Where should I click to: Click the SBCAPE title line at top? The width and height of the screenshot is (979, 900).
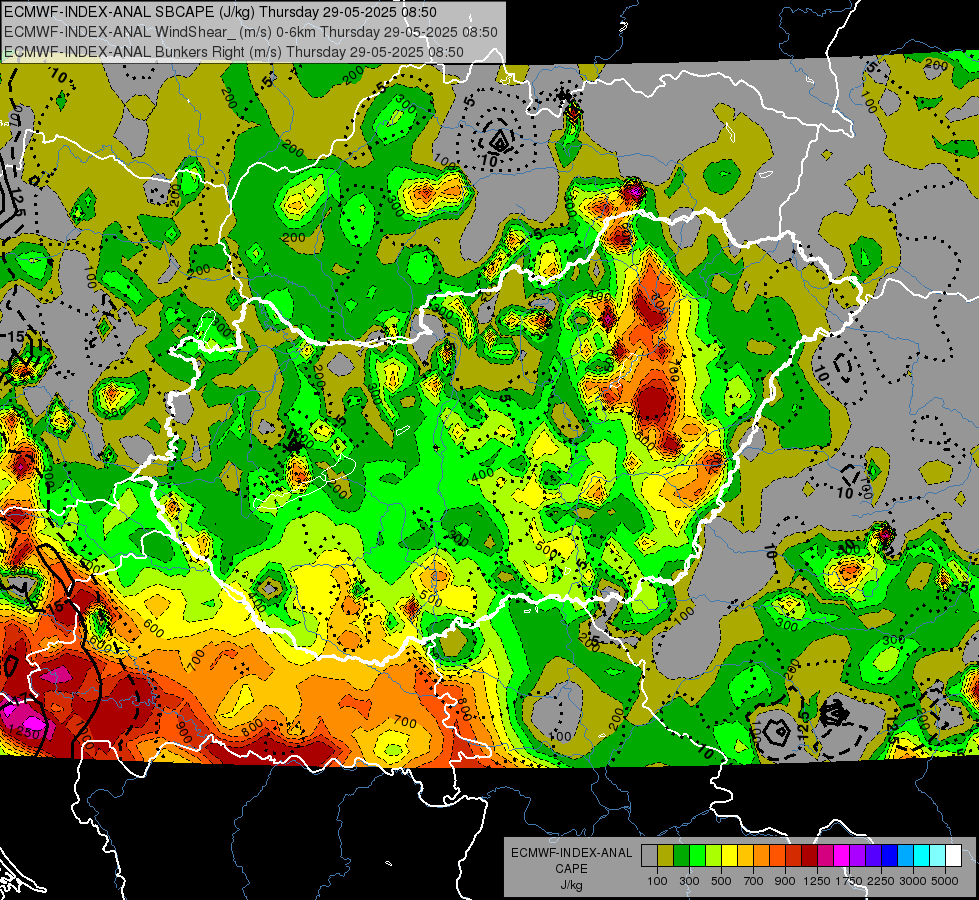pyautogui.click(x=220, y=12)
